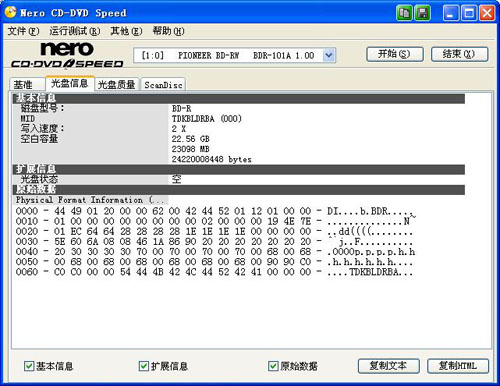Click the 写入速度 label
The width and height of the screenshot is (500, 386).
click(x=42, y=129)
